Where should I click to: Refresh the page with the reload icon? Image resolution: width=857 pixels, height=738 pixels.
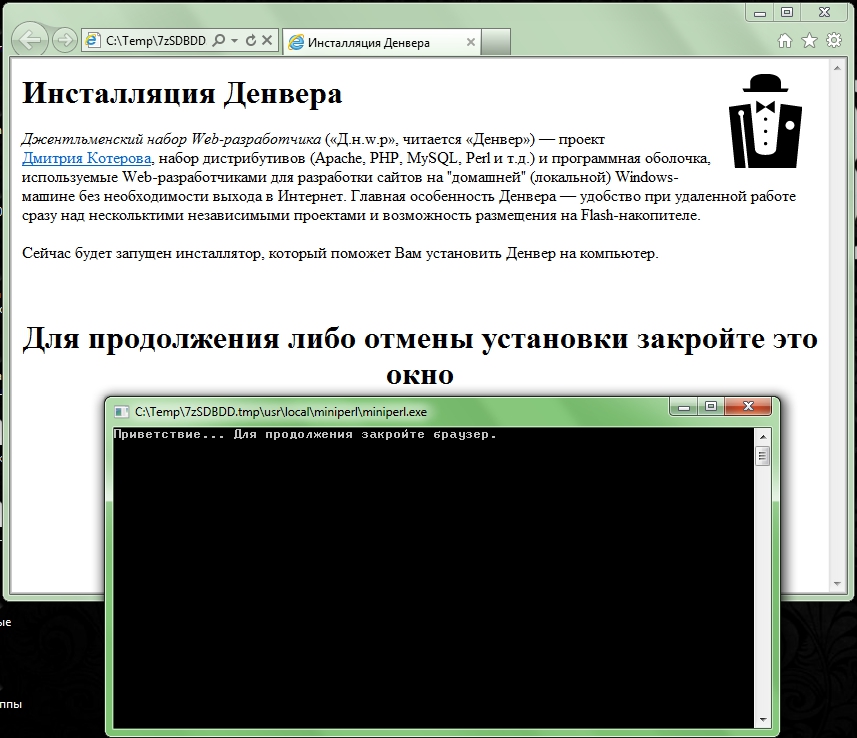[251, 40]
